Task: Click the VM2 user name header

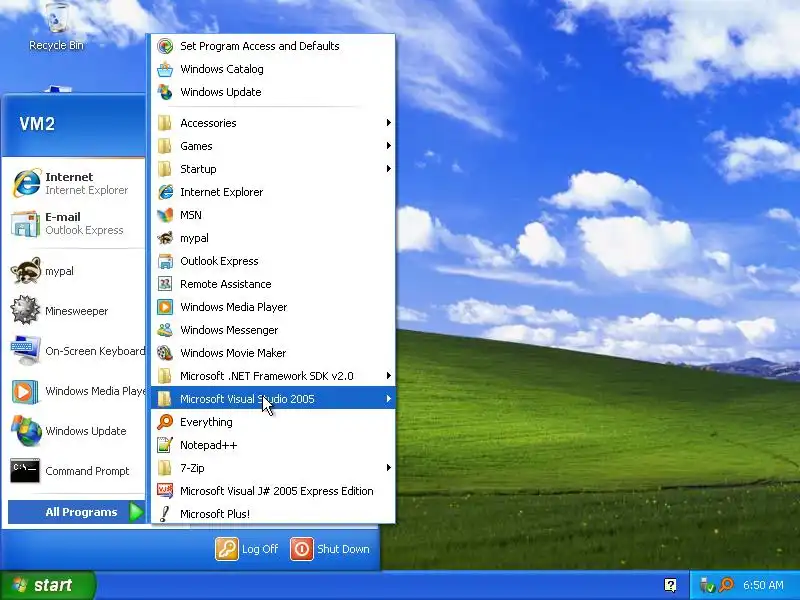Action: click(x=37, y=124)
